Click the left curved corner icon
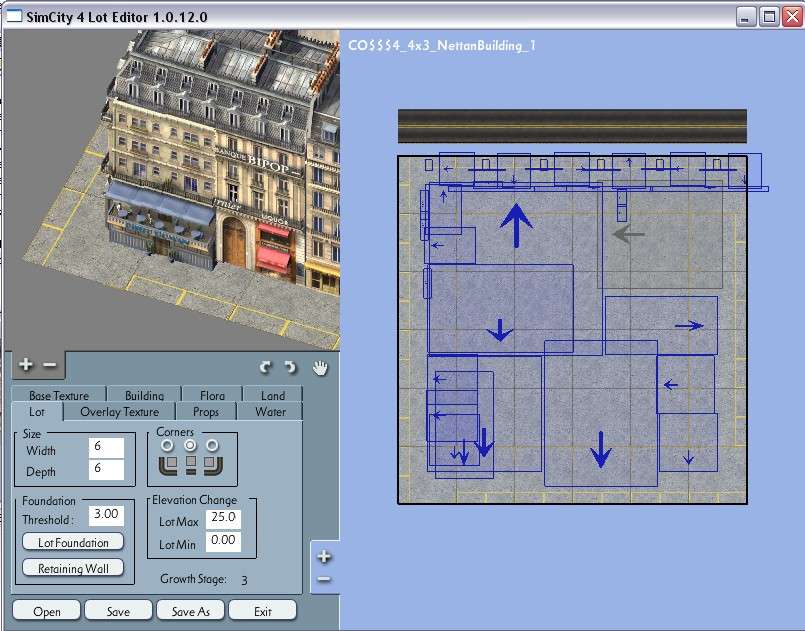The image size is (805, 631). [x=168, y=466]
